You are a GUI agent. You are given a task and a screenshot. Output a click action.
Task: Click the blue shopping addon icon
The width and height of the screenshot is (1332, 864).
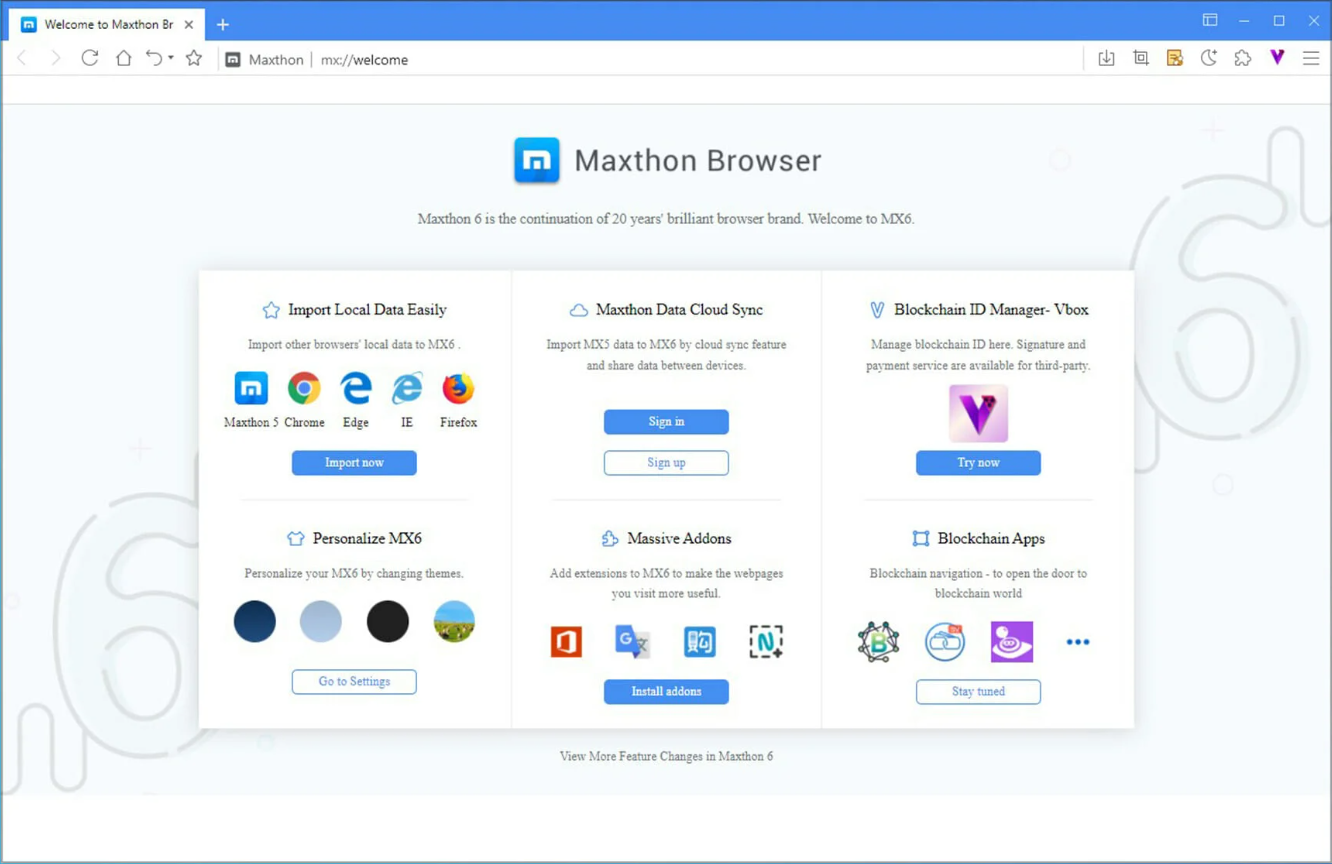tap(699, 641)
